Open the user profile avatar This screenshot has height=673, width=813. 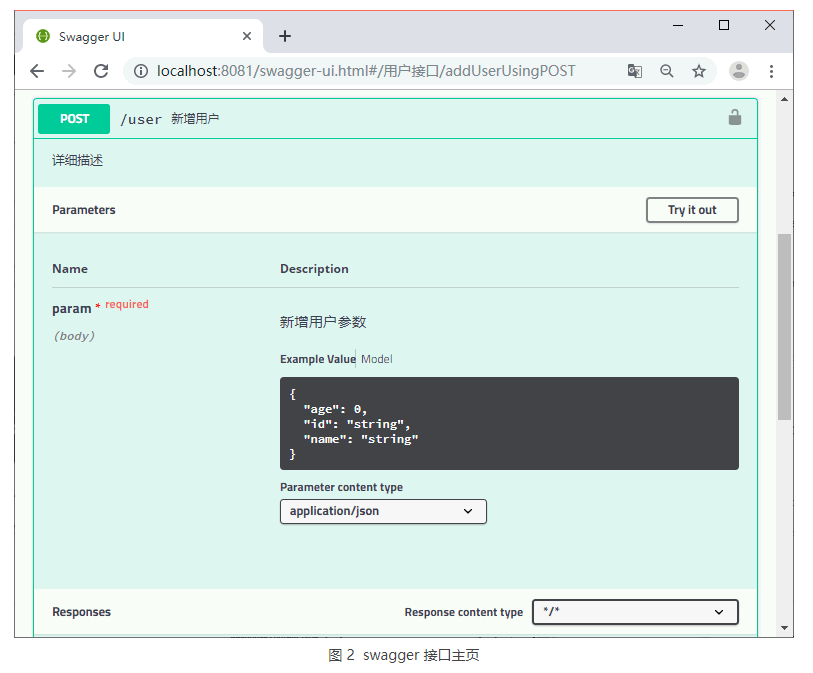tap(739, 71)
